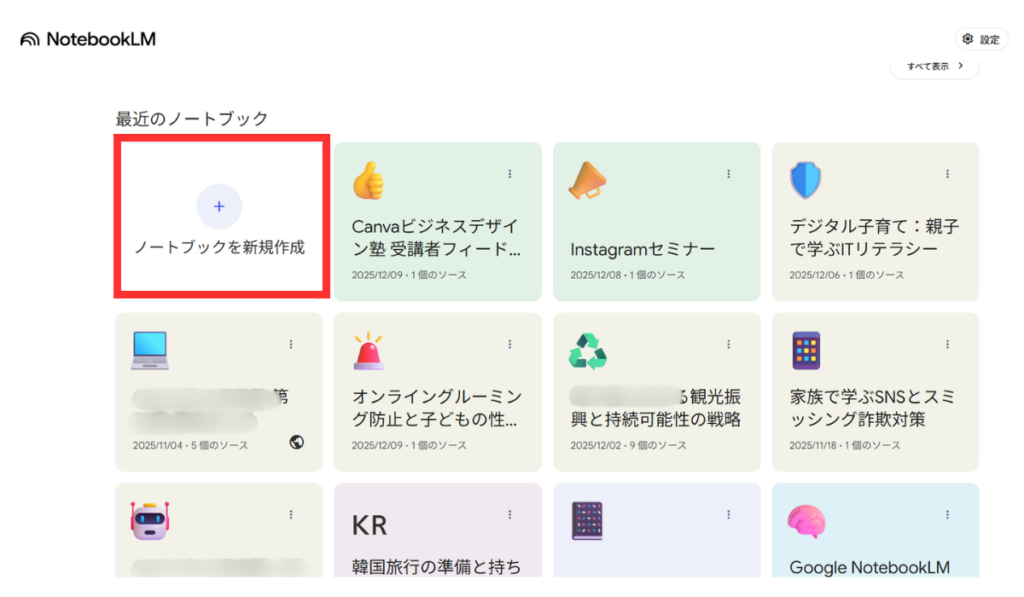
Task: Click the plus icon to create notebook
Action: [219, 206]
